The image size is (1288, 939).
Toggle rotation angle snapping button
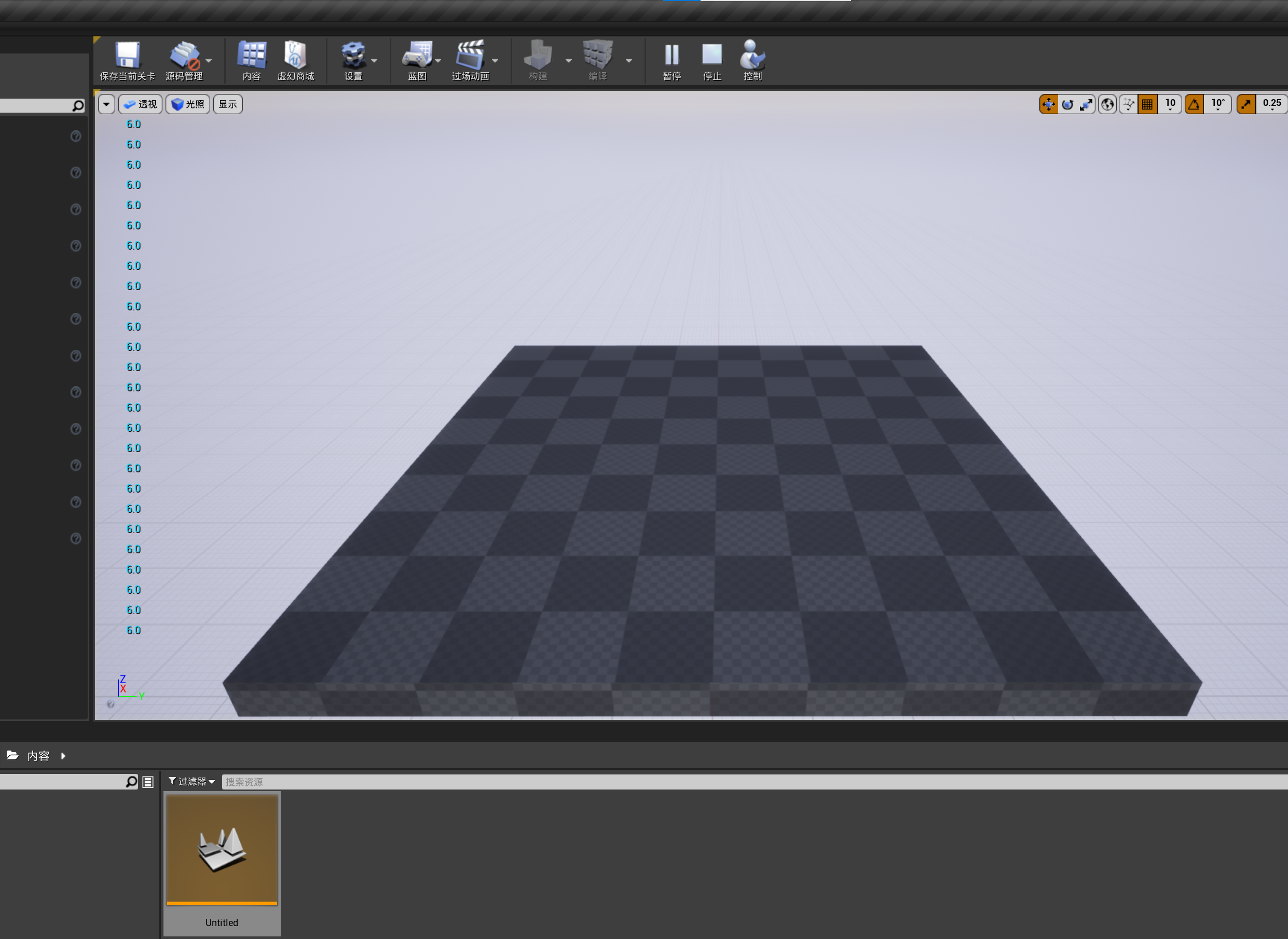point(1194,104)
